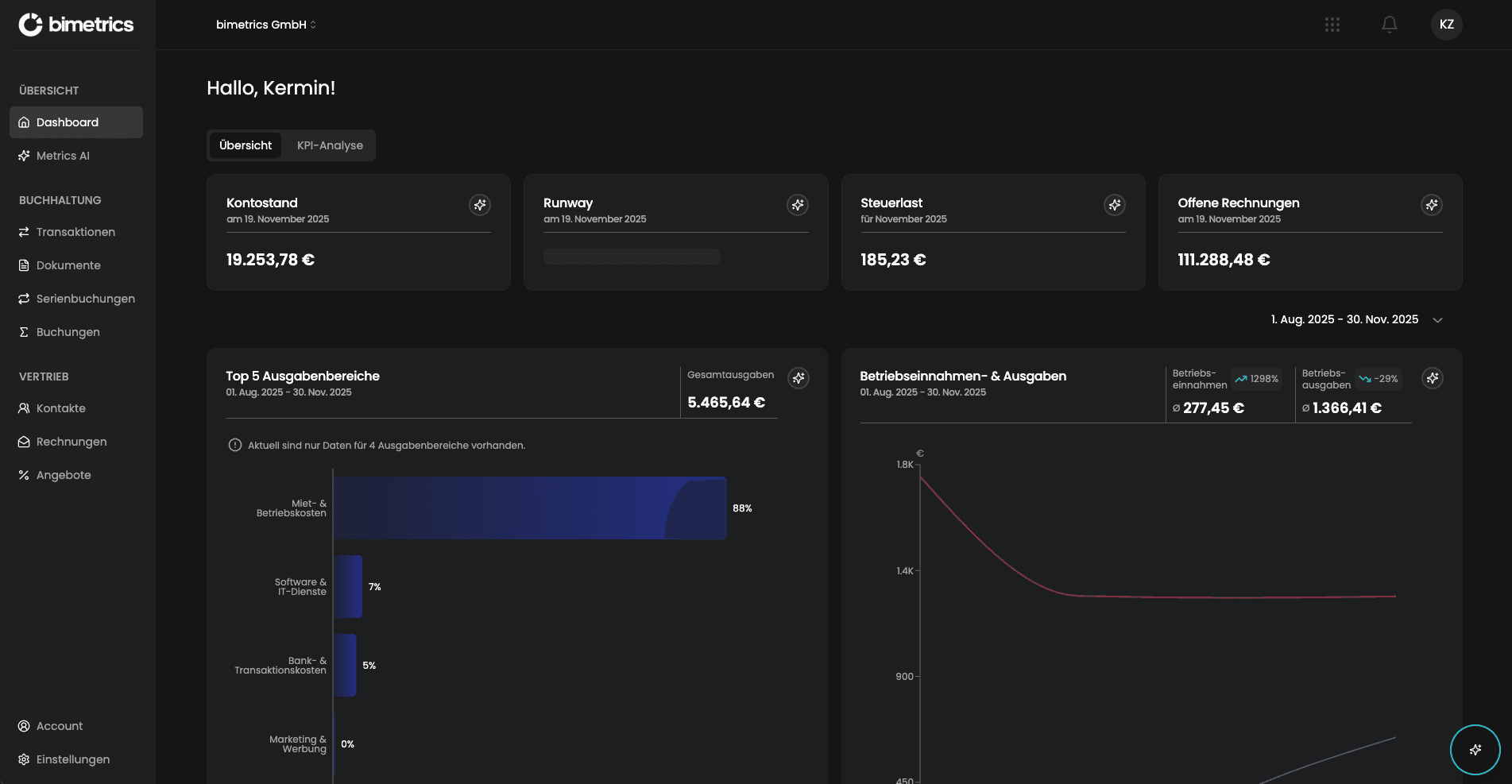1512x784 pixels.
Task: Open Einstellungen from the sidebar
Action: pyautogui.click(x=73, y=759)
